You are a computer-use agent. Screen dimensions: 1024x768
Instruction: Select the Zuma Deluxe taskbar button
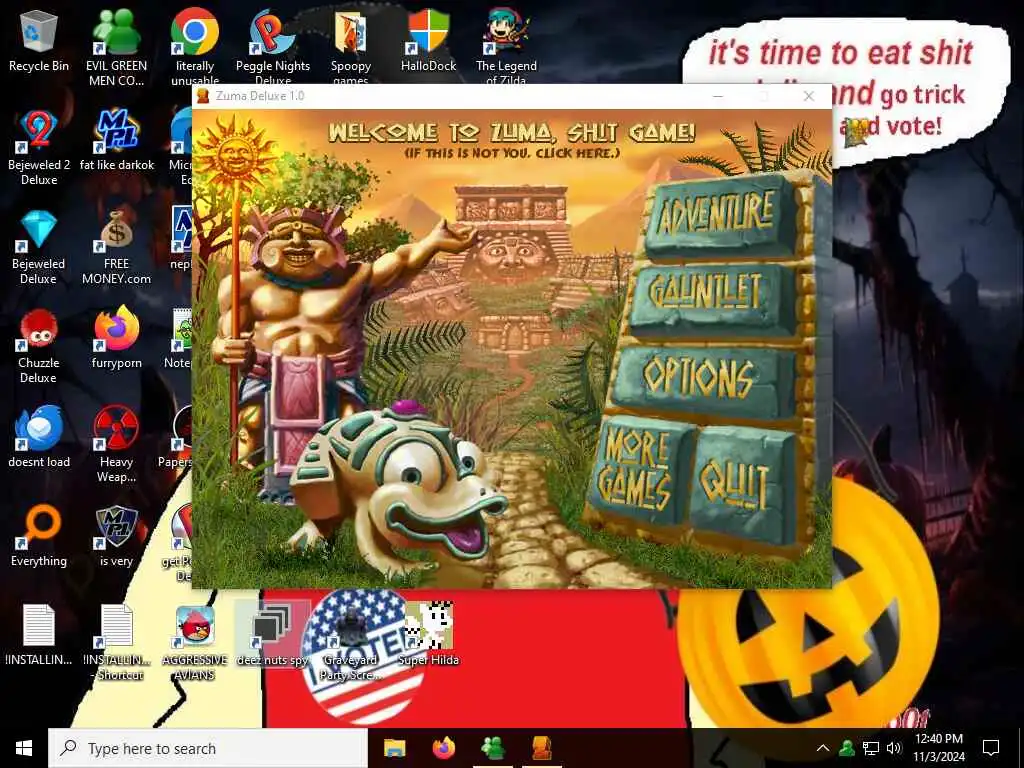point(542,748)
